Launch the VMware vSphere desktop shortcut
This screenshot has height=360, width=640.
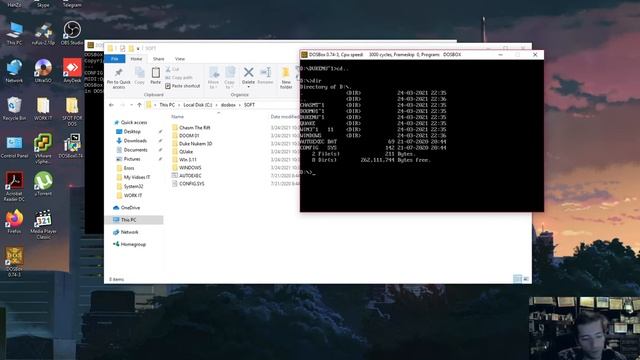43,148
